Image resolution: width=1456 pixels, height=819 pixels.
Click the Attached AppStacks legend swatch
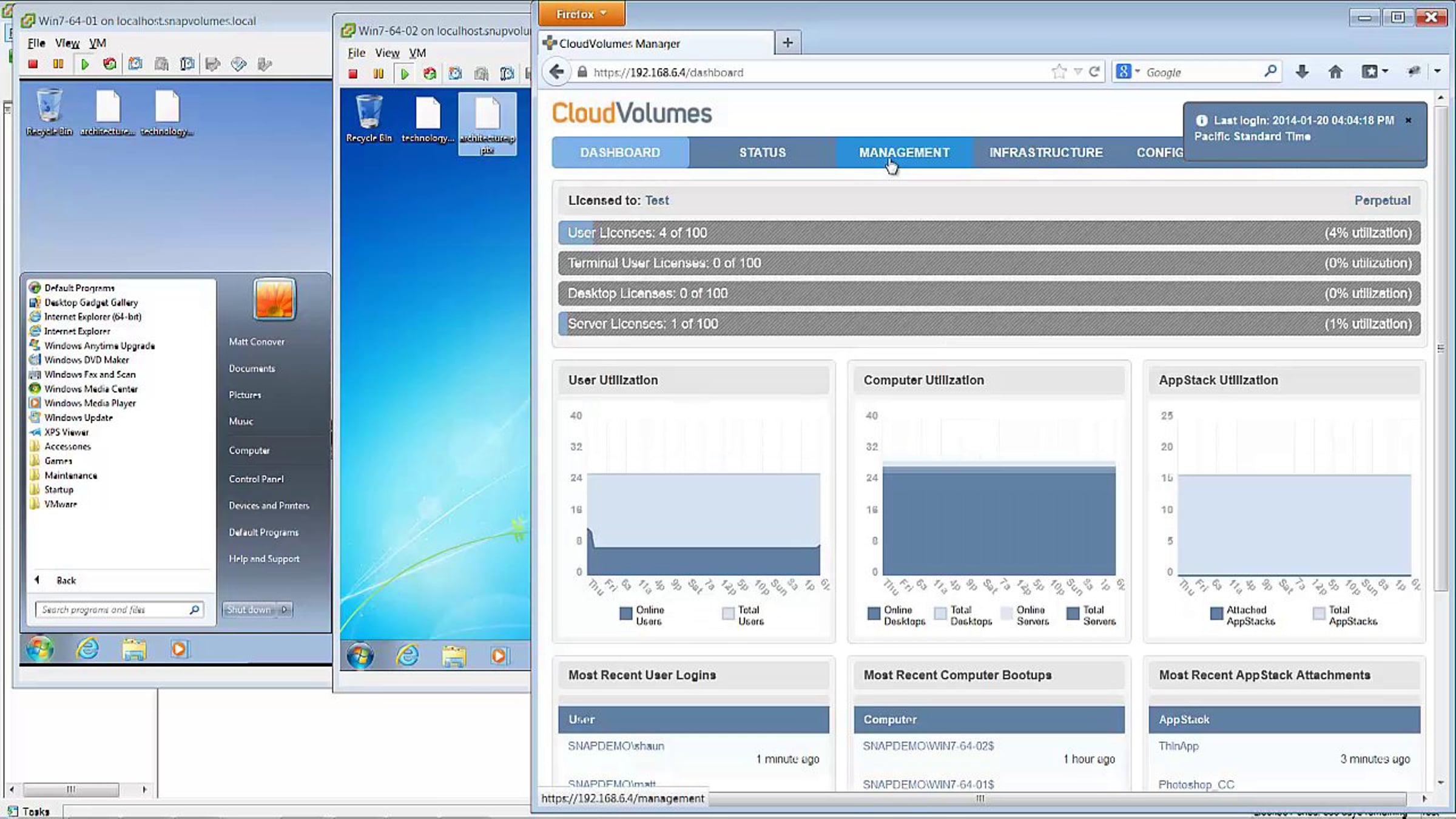(1216, 614)
